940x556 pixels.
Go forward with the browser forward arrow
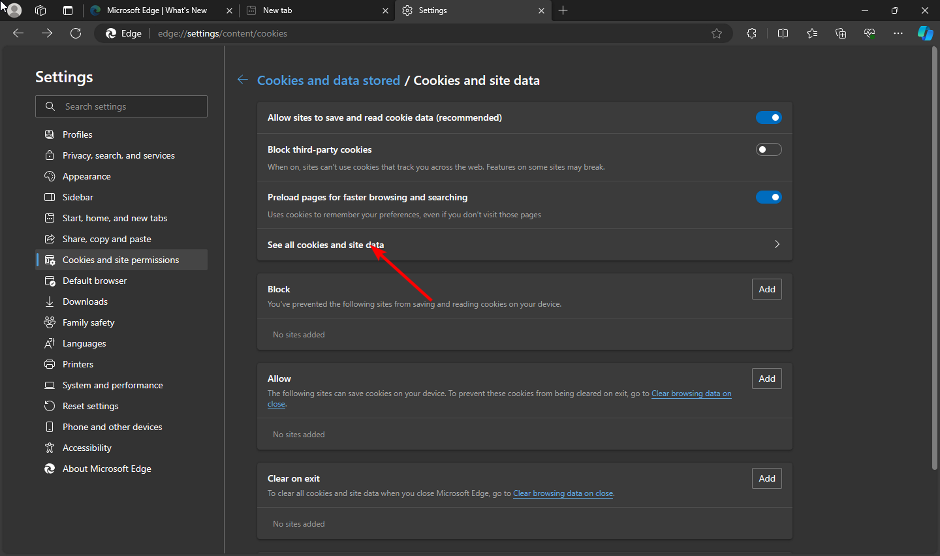click(47, 34)
